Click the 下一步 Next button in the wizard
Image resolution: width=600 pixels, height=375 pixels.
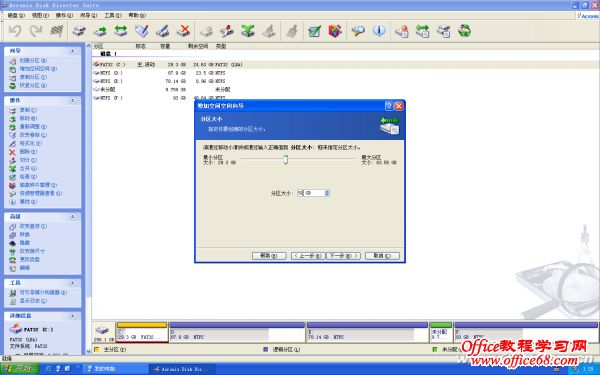pyautogui.click(x=343, y=256)
